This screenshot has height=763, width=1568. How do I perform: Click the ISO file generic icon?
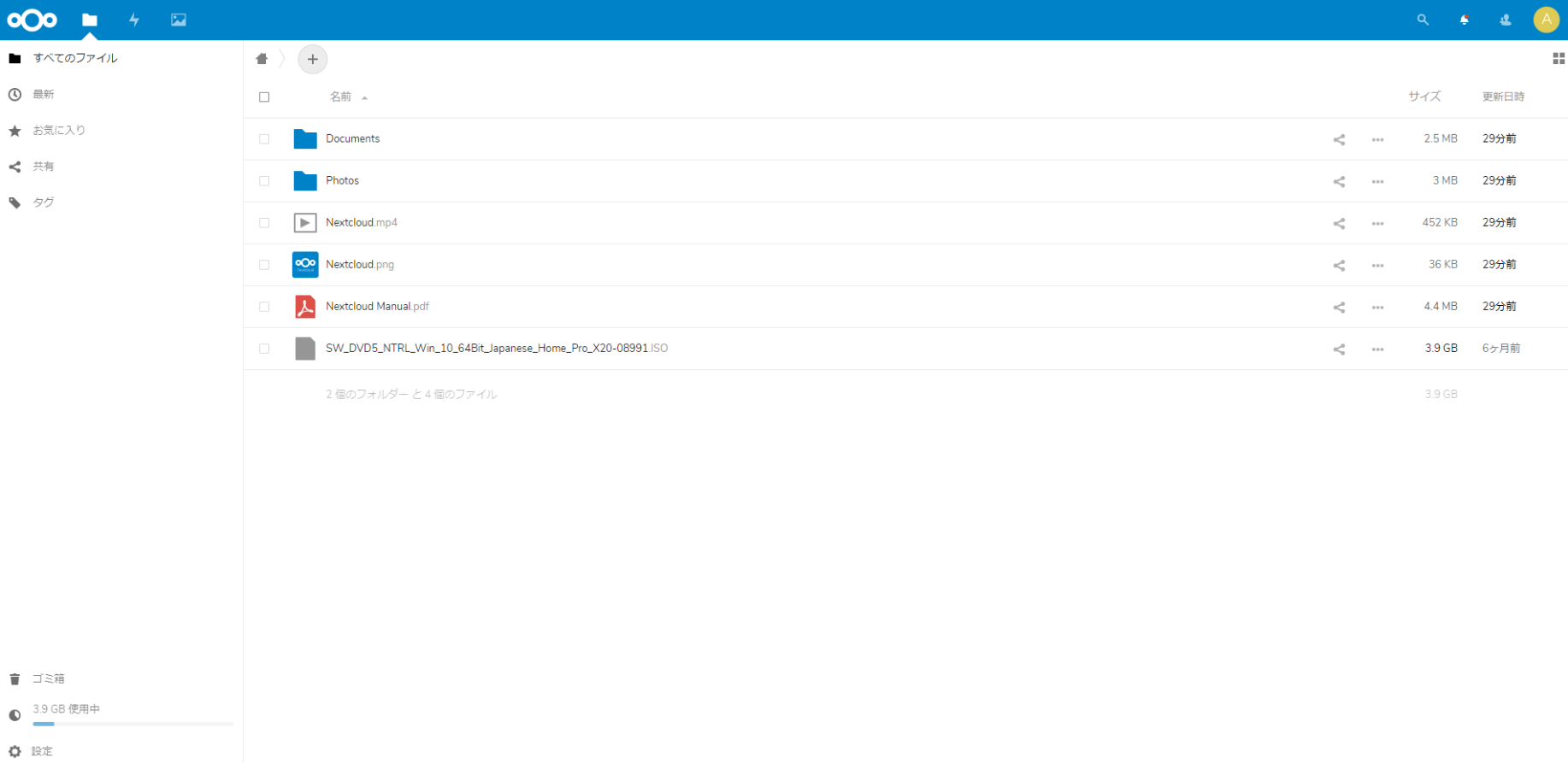click(x=305, y=348)
